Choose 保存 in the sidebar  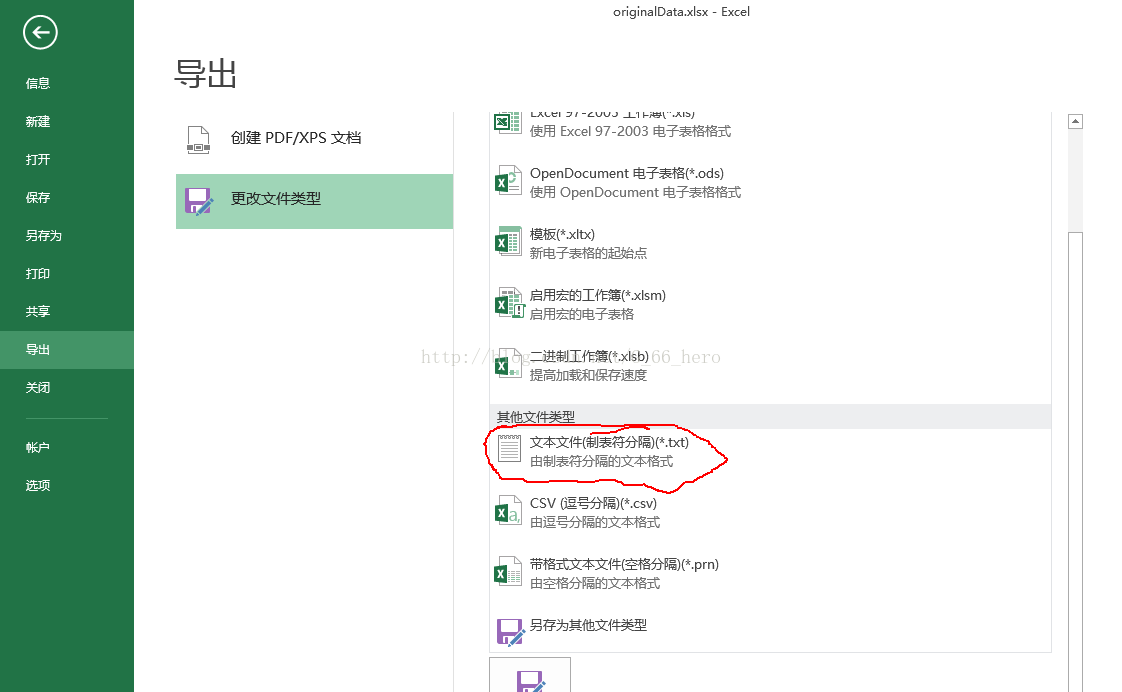click(x=38, y=198)
